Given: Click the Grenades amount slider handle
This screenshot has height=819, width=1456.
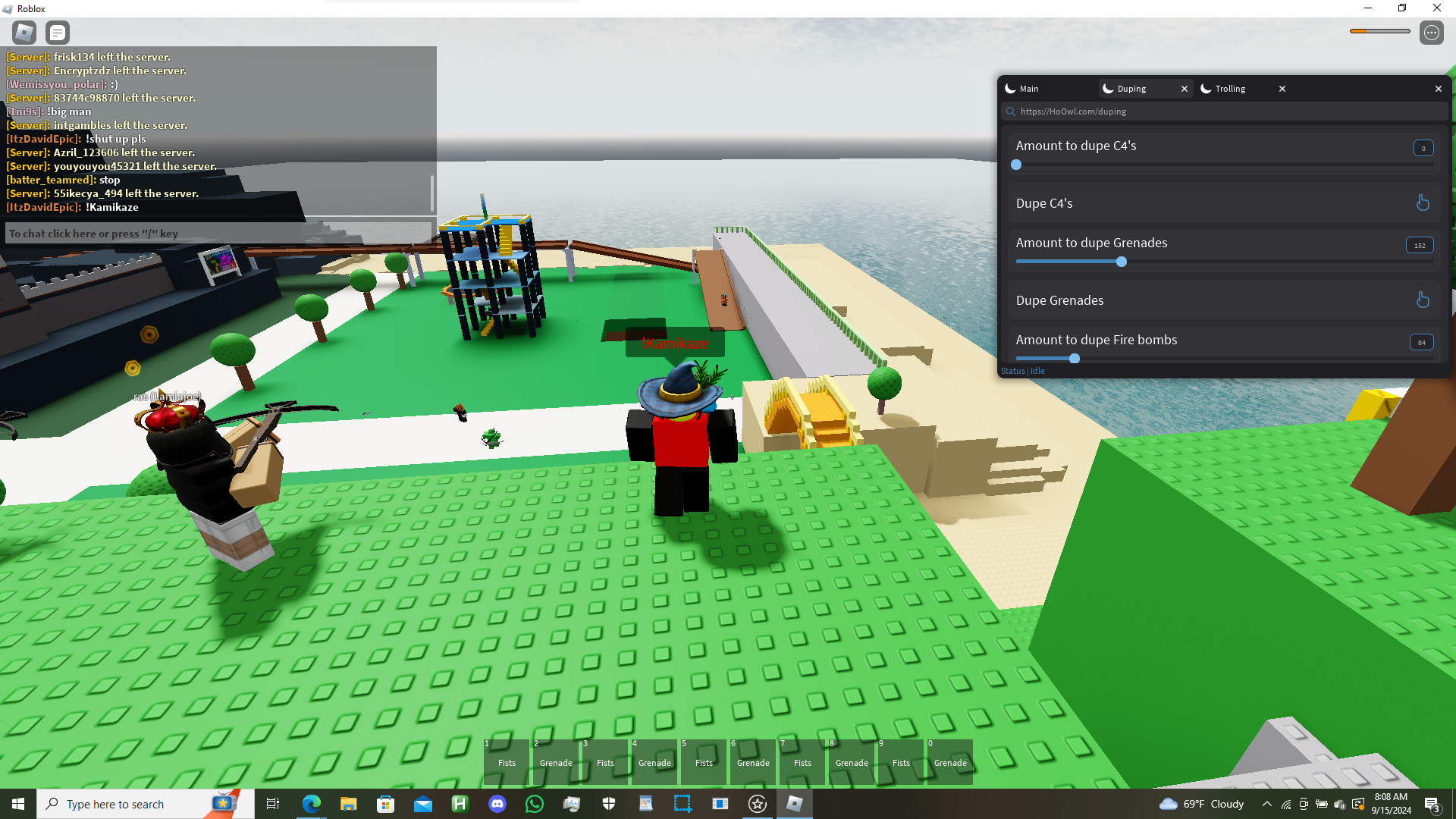Looking at the screenshot, I should [1122, 262].
